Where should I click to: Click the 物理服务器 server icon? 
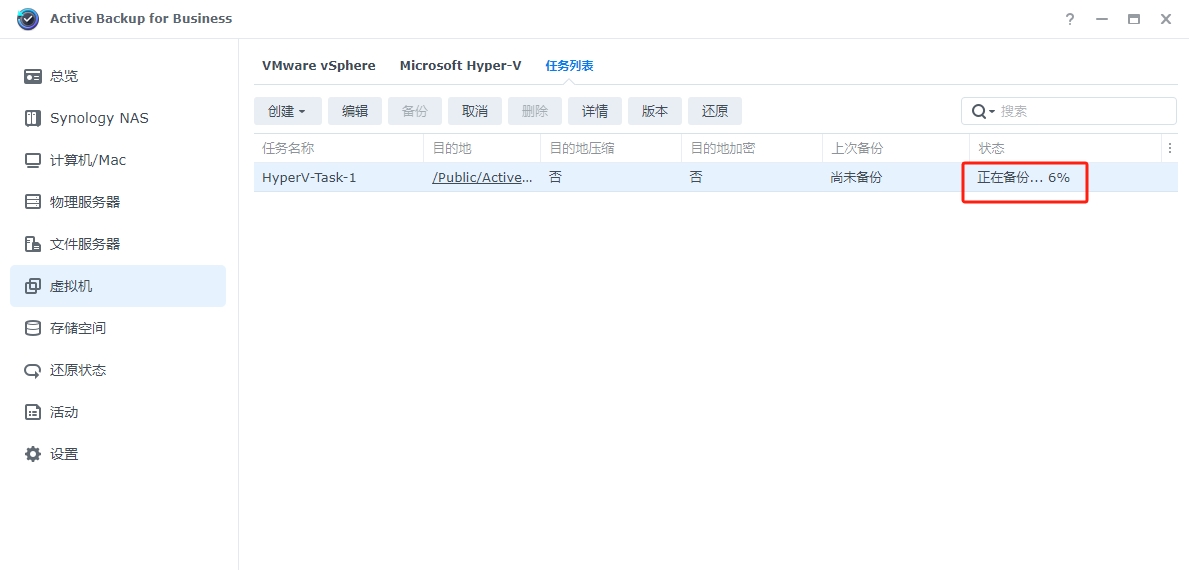click(33, 202)
